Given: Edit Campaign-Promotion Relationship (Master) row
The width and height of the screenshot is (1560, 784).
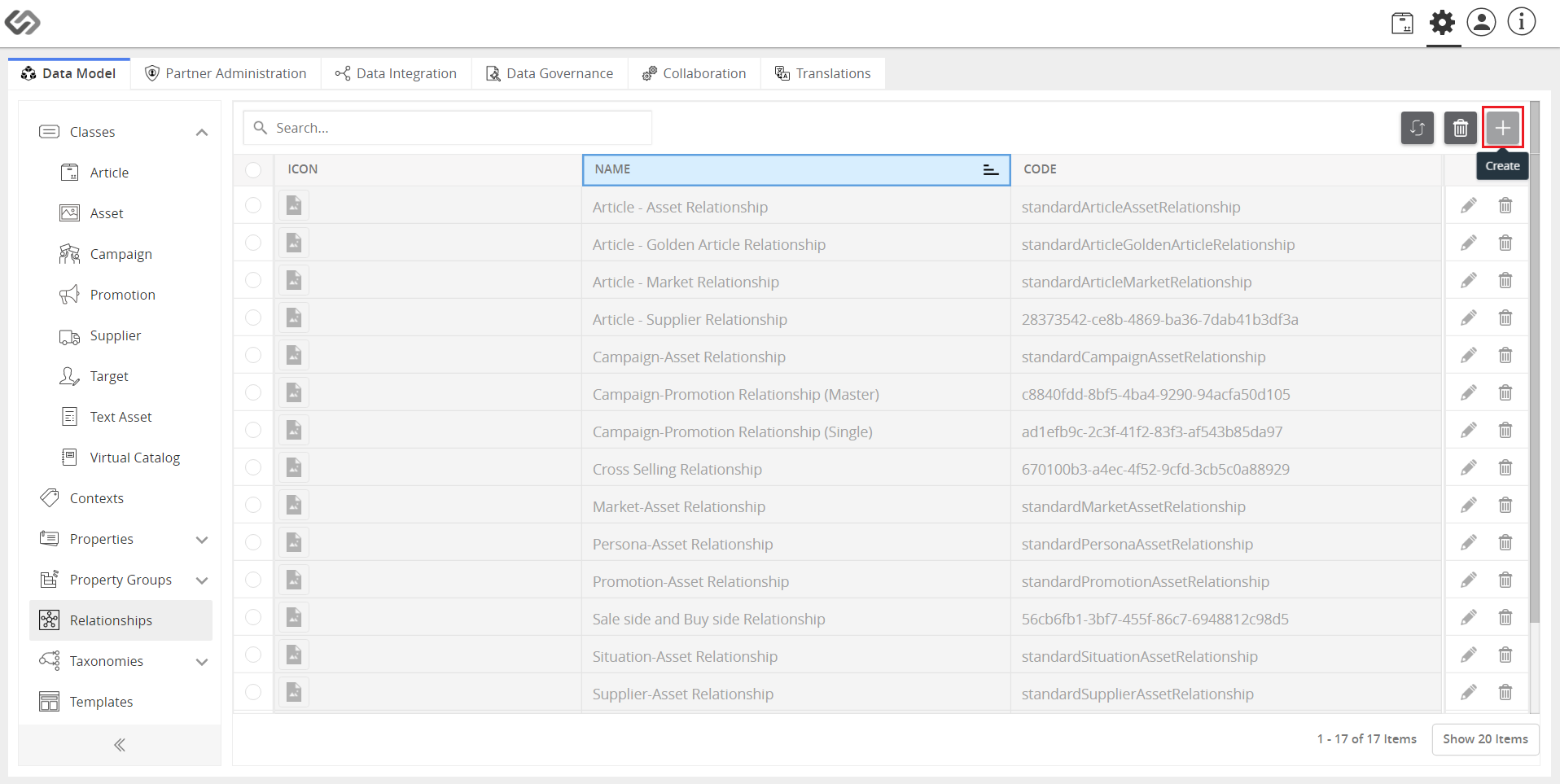Looking at the screenshot, I should coord(1468,393).
